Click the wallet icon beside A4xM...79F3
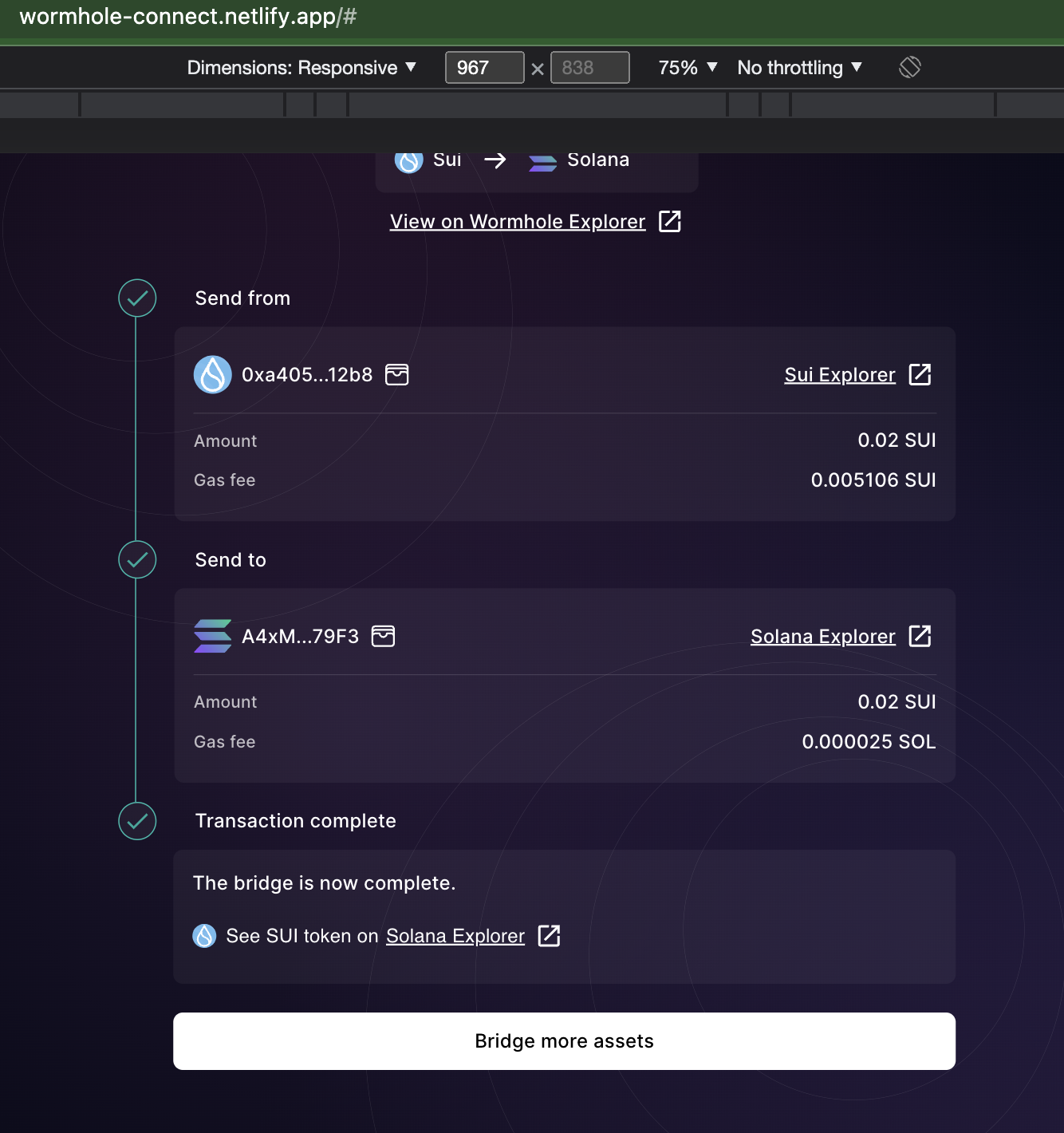The width and height of the screenshot is (1064, 1133). tap(383, 636)
